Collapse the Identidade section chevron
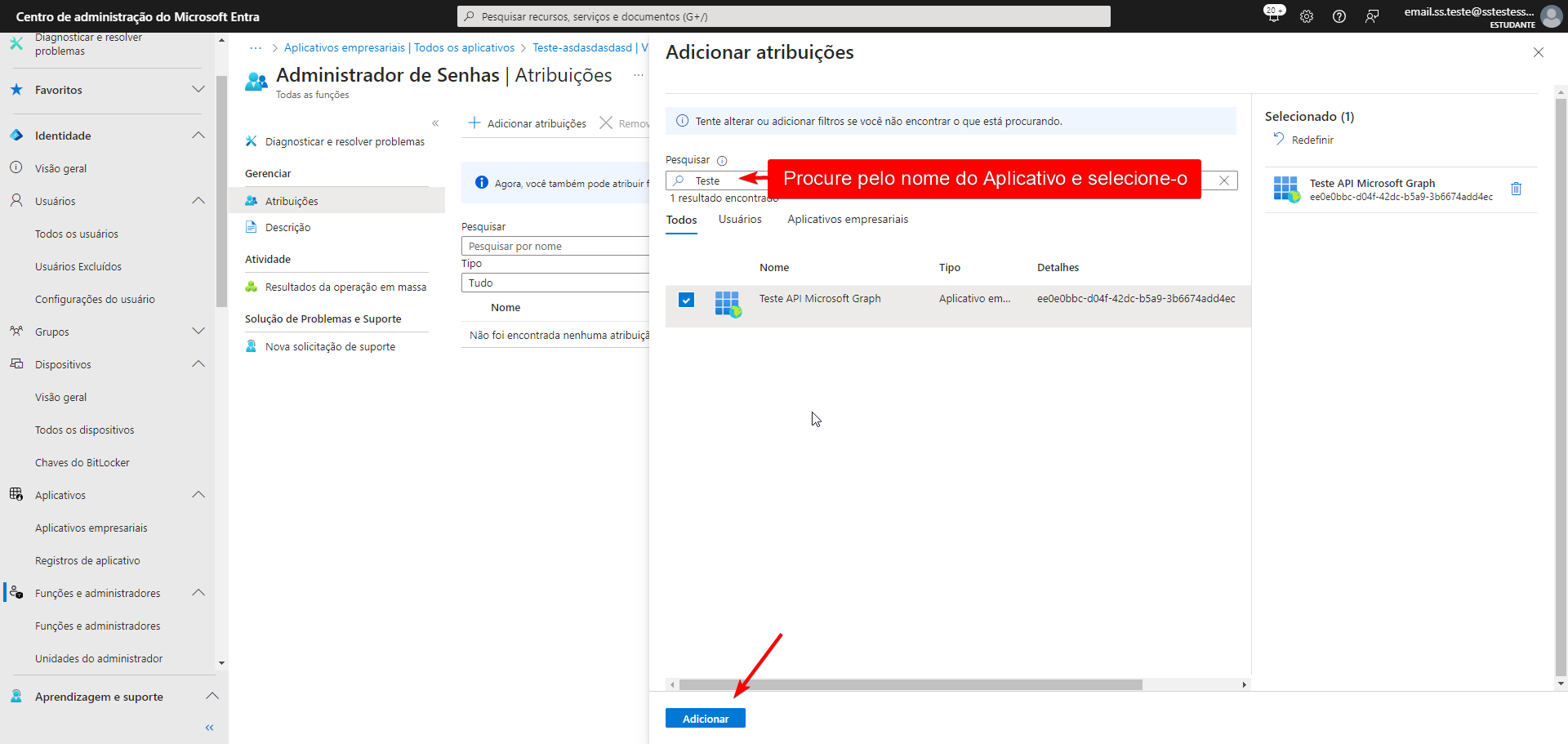1568x744 pixels. point(198,135)
